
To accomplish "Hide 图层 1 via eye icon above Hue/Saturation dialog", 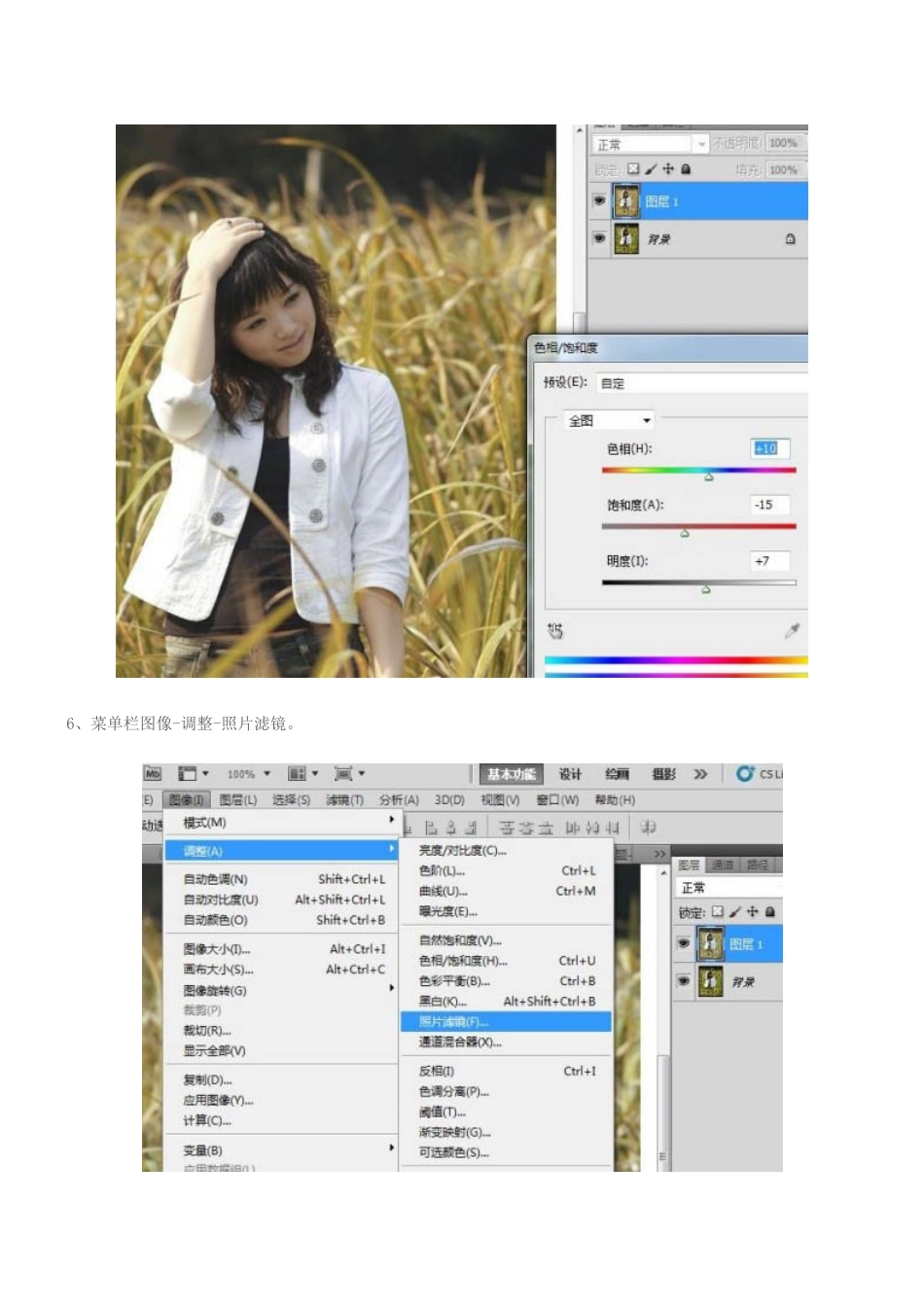I will 599,201.
